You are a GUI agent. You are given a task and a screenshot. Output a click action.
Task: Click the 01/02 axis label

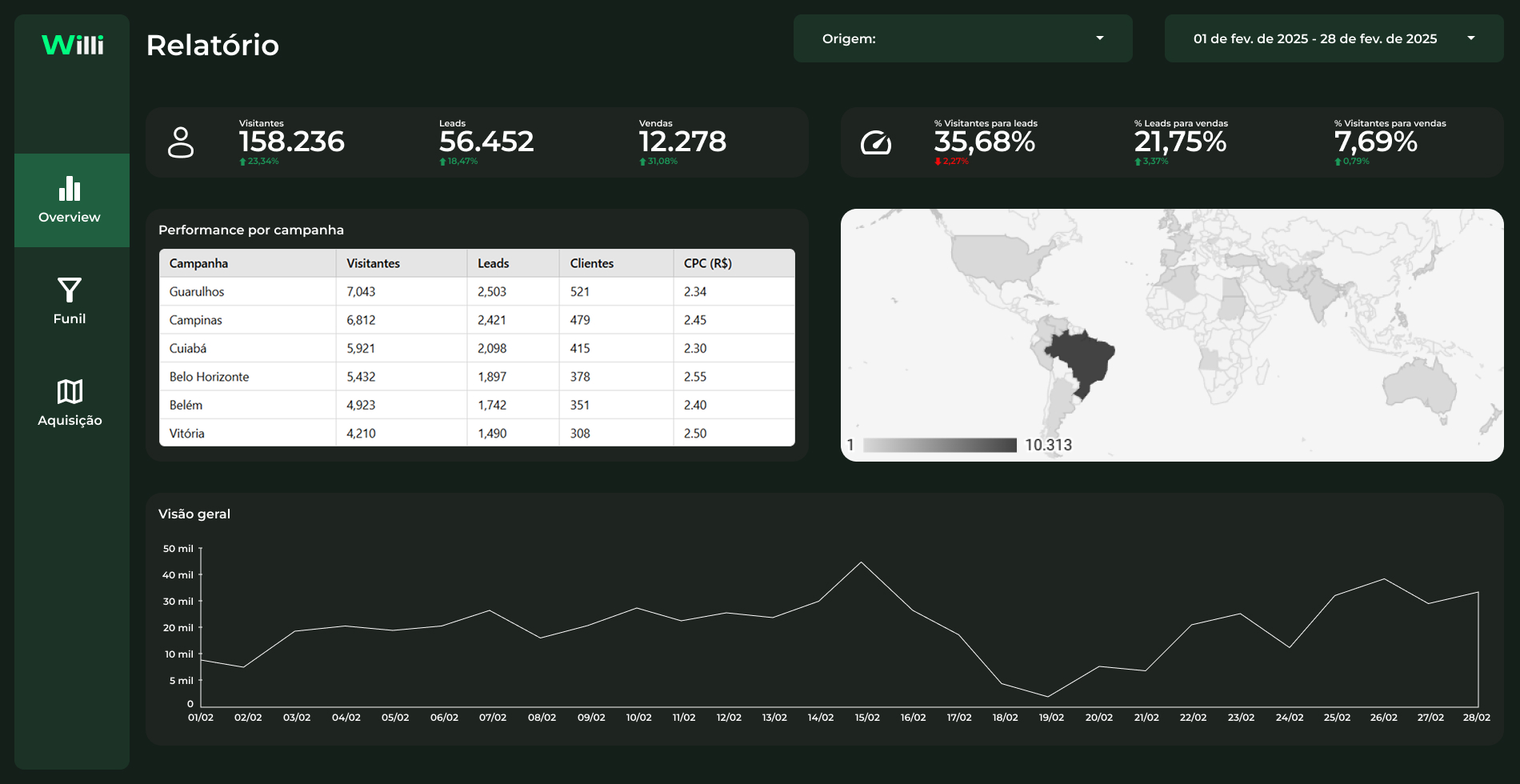(x=201, y=718)
